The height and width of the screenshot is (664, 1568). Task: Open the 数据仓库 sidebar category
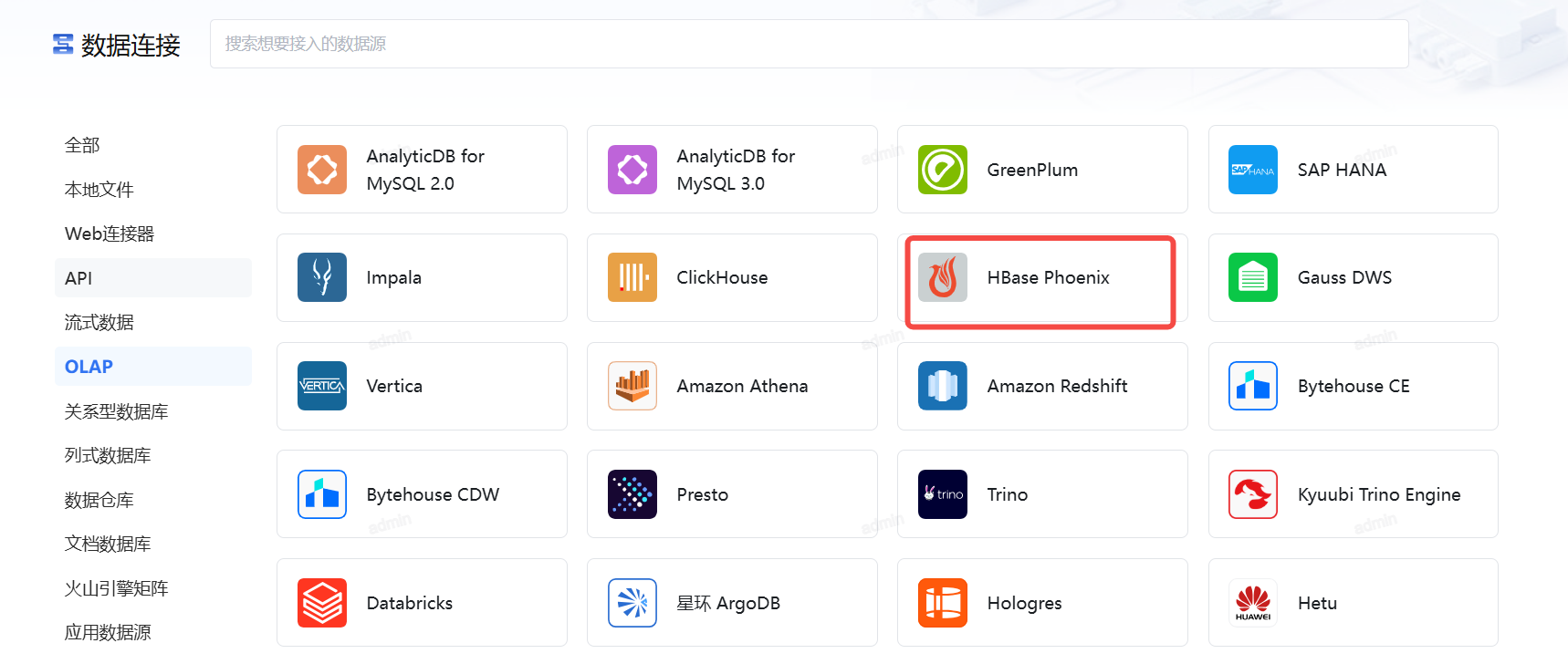click(x=99, y=500)
